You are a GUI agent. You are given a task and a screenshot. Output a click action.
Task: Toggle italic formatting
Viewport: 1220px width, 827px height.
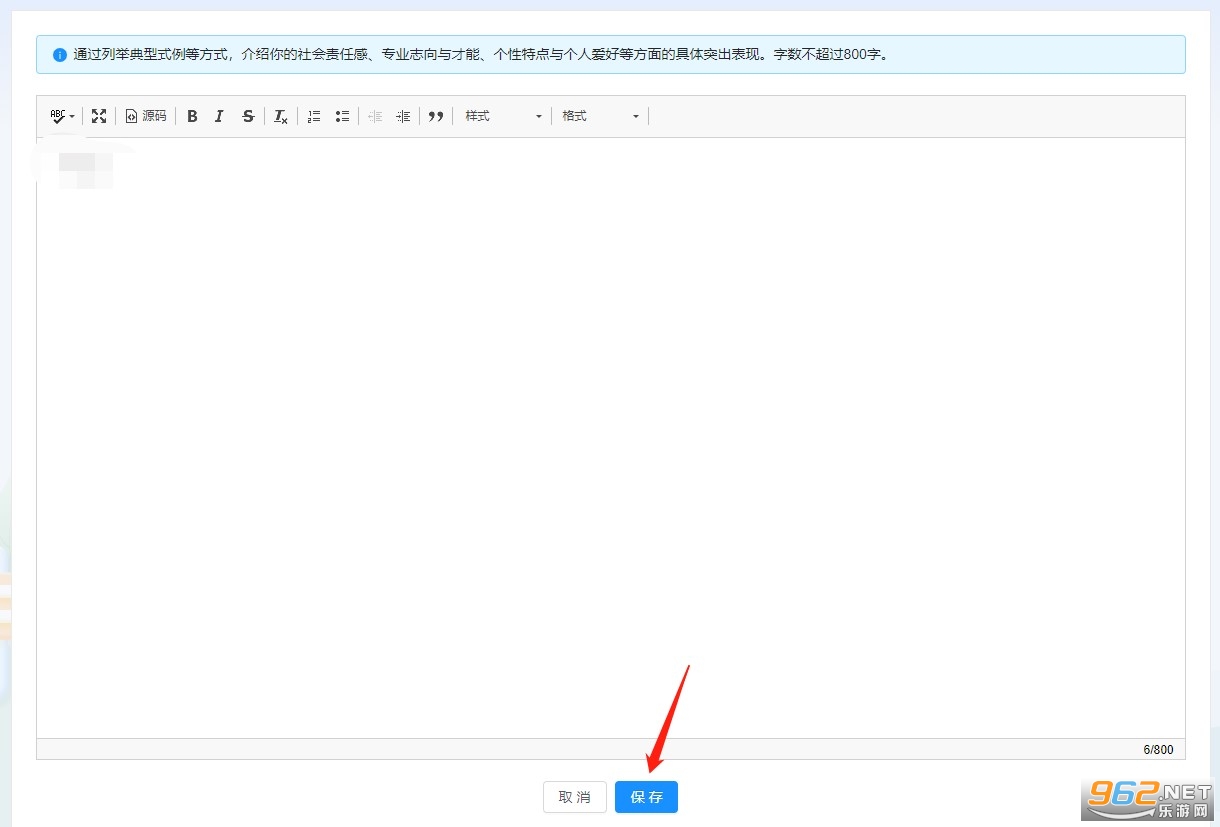(x=219, y=116)
